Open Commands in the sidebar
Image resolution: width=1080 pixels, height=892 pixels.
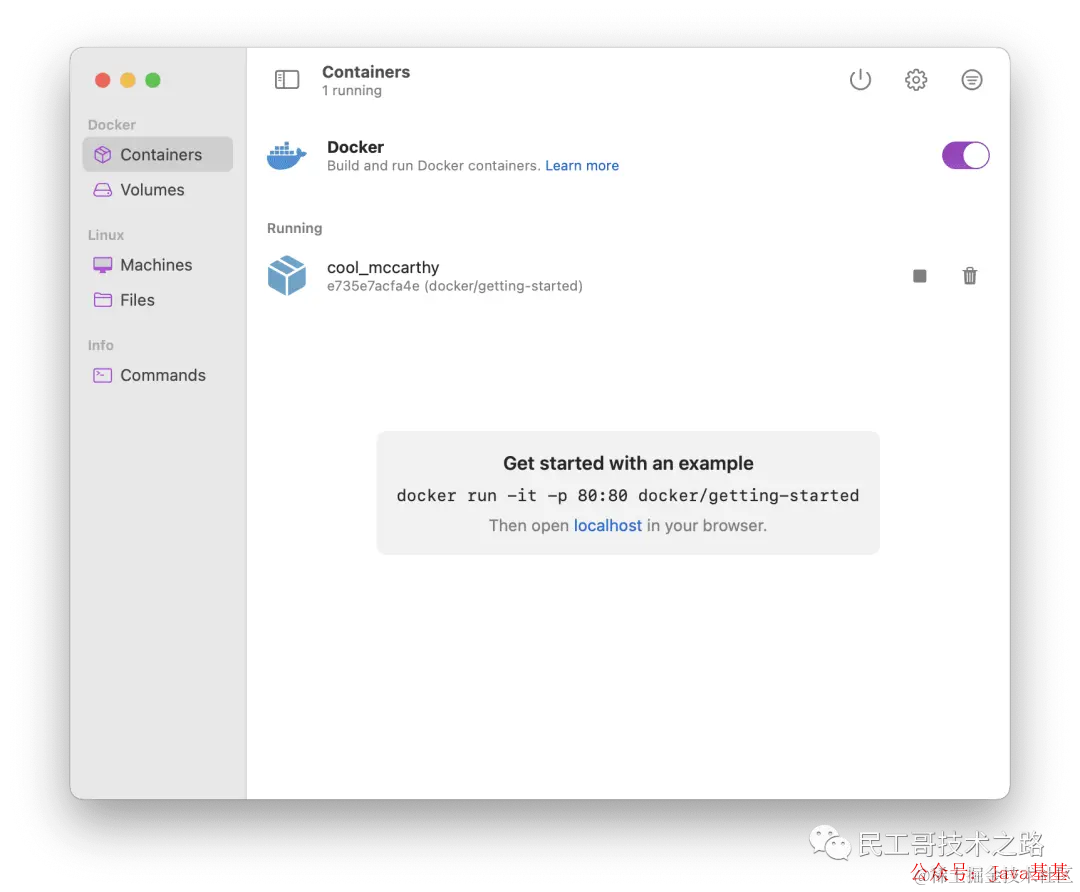[x=158, y=375]
